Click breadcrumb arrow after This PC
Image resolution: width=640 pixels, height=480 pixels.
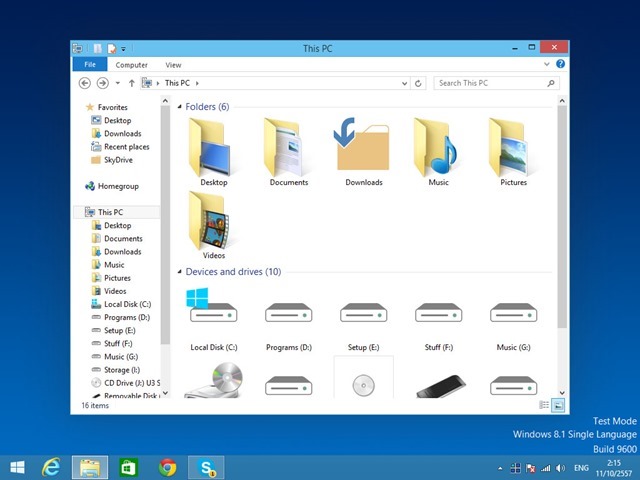pyautogui.click(x=197, y=83)
